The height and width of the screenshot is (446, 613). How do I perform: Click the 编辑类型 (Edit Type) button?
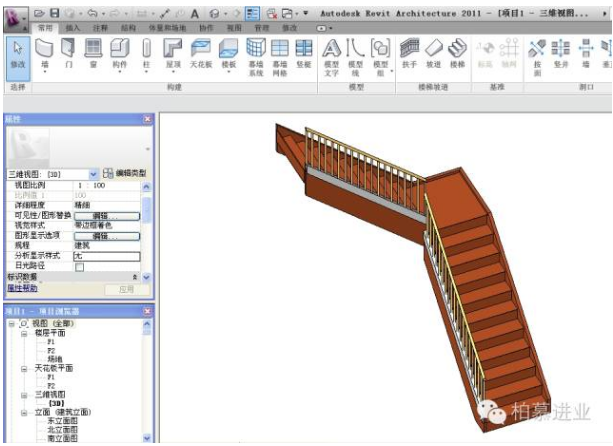coord(125,173)
